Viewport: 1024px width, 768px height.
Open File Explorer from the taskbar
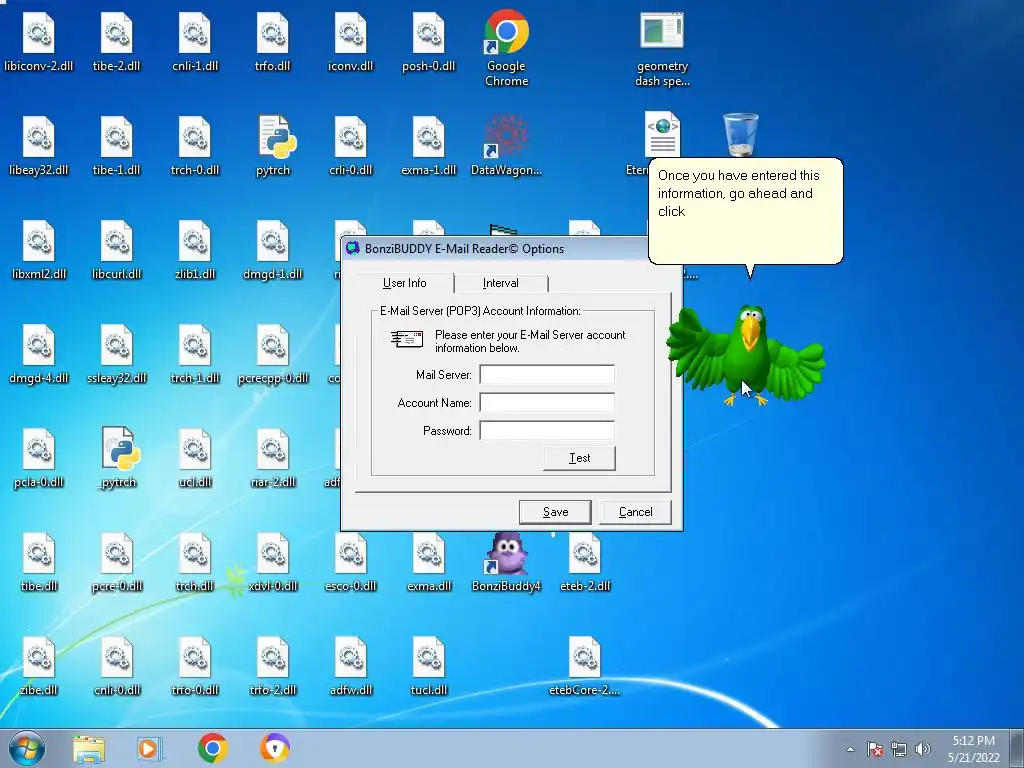click(89, 748)
